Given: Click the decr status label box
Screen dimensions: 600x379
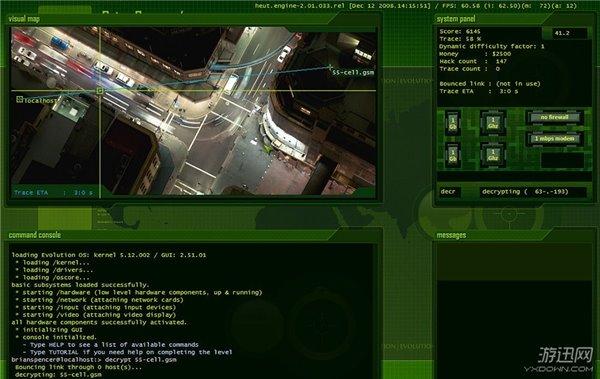Looking at the screenshot, I should point(450,192).
